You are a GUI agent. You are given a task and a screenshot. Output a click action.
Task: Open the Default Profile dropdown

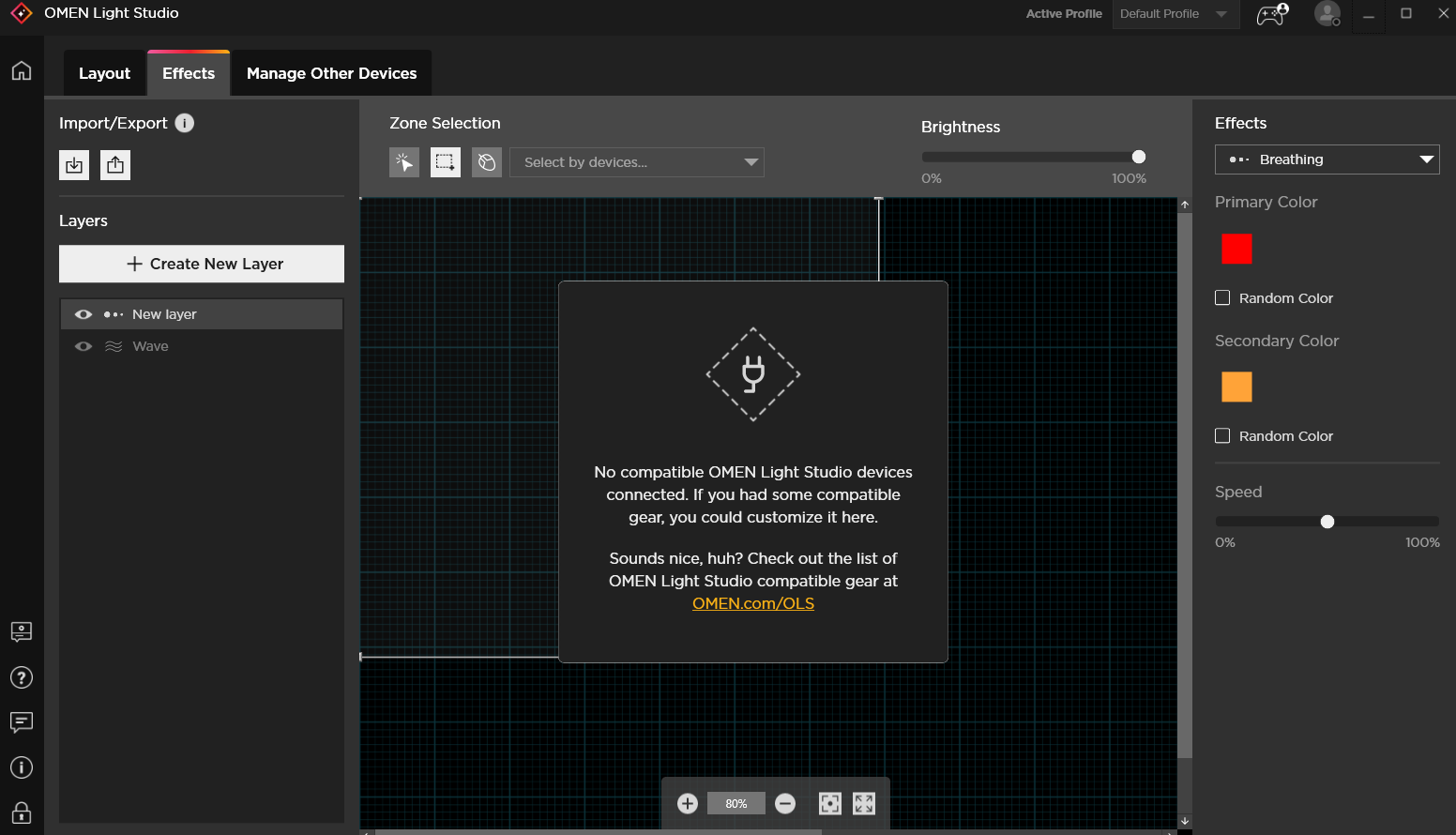coord(1175,14)
